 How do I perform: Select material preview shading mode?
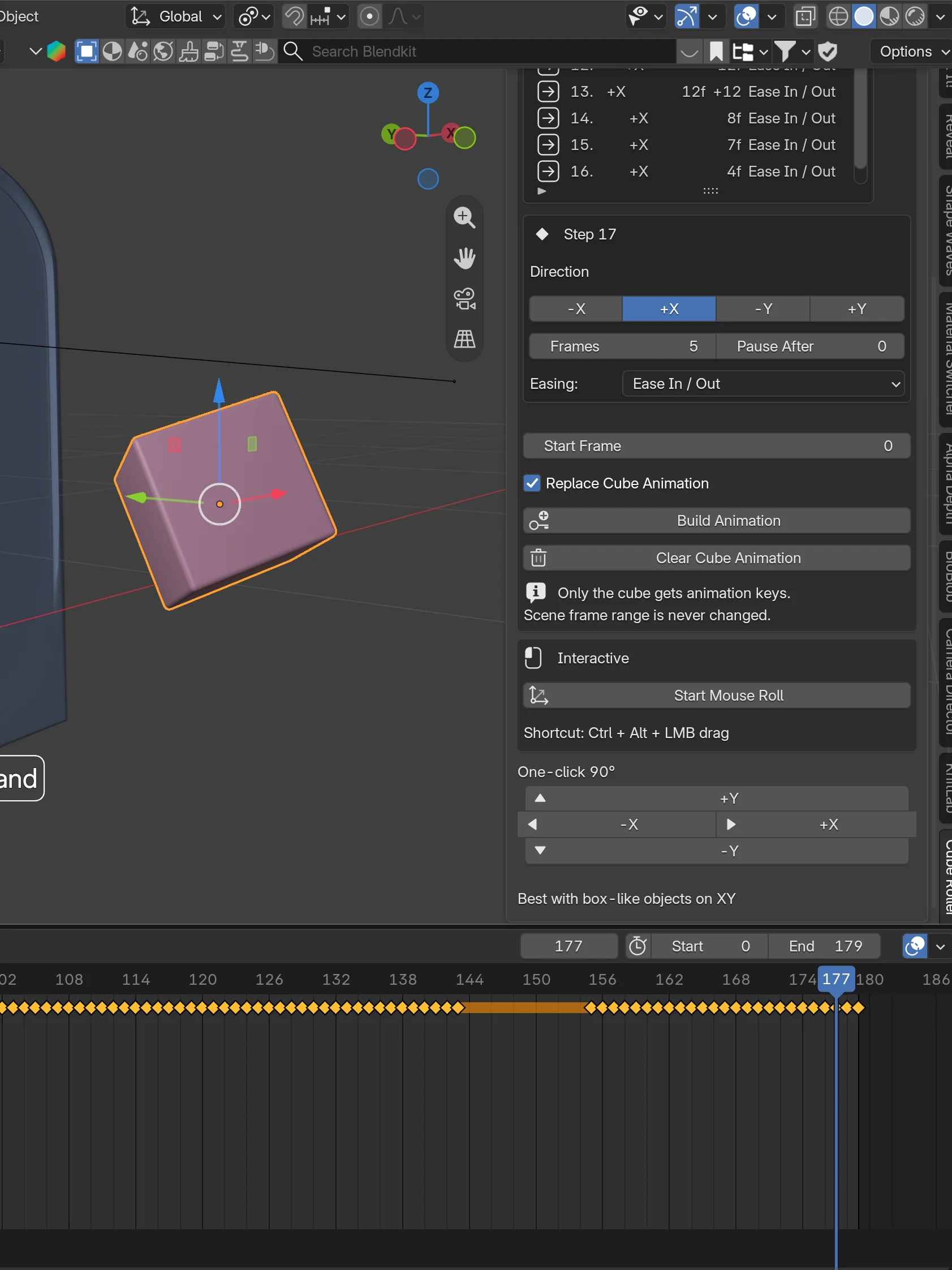pos(889,16)
